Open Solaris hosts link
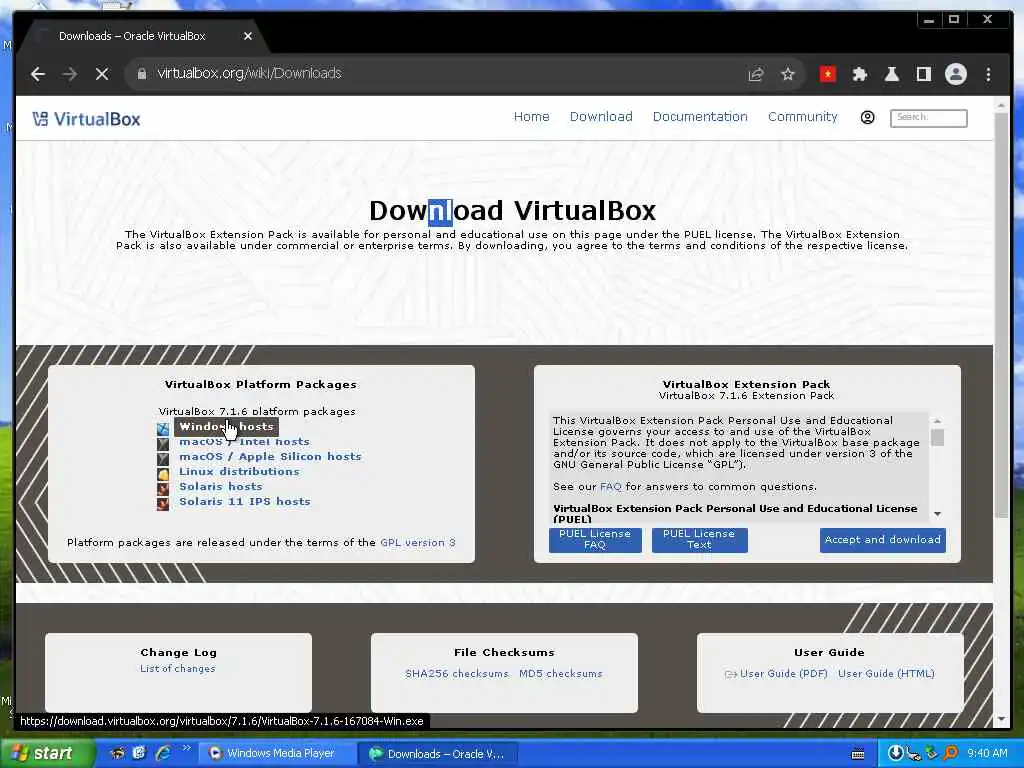The image size is (1024, 768). tap(221, 487)
